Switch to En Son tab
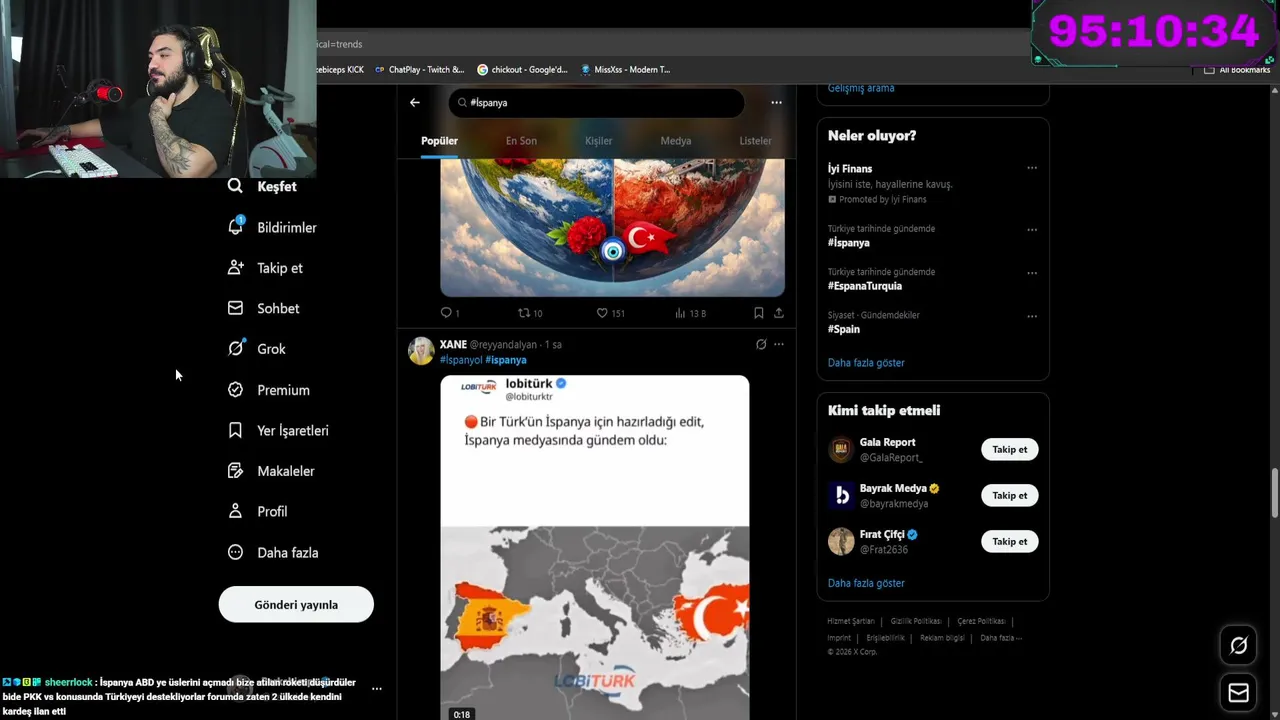1280x720 pixels. pos(521,141)
